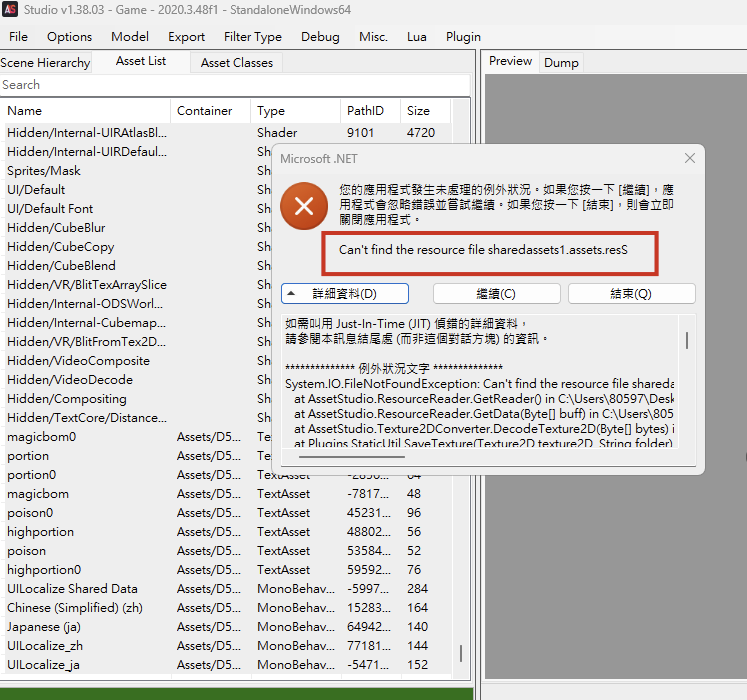Open the Debug menu
Image resolution: width=747 pixels, height=700 pixels.
320,37
